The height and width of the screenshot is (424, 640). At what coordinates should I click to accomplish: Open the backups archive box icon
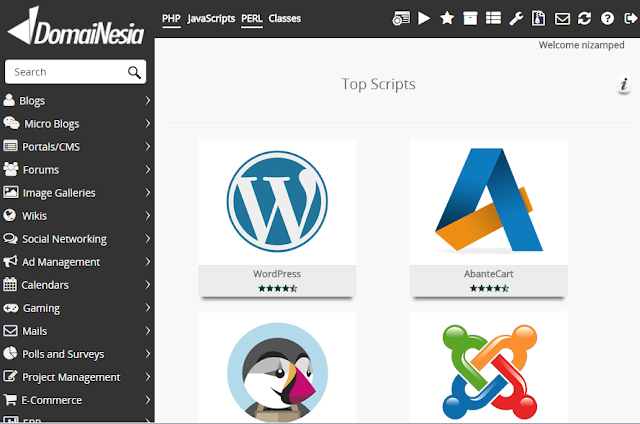(470, 18)
